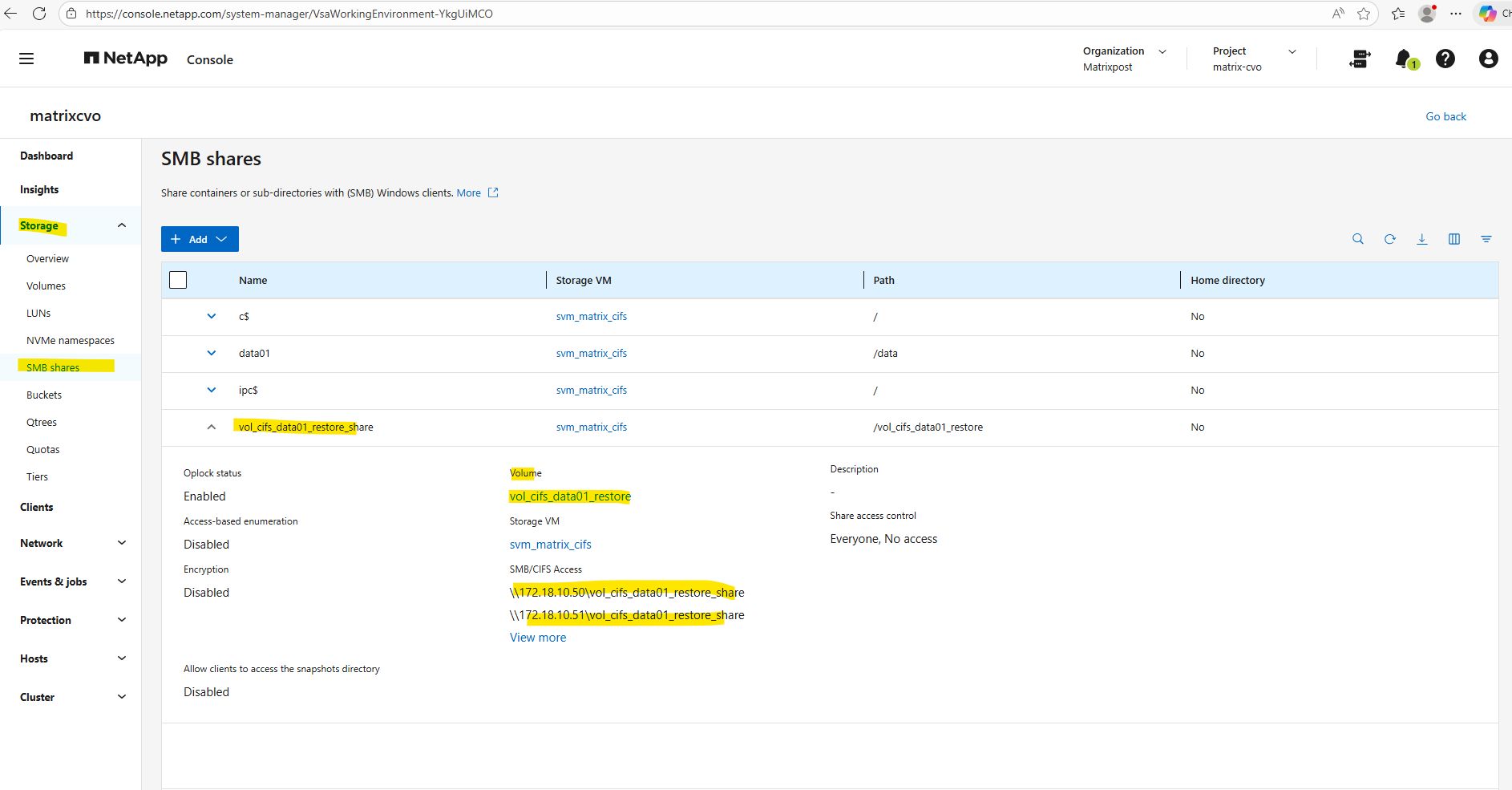Open Volumes in the Storage menu
Viewport: 1512px width, 790px height.
46,286
